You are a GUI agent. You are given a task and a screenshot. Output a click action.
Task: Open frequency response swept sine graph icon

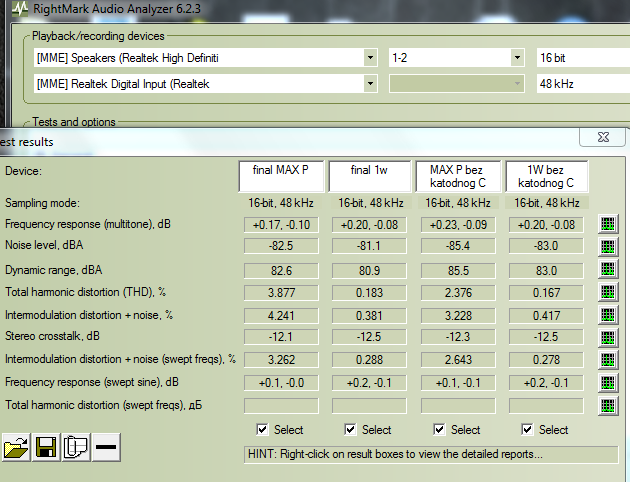pyautogui.click(x=608, y=382)
